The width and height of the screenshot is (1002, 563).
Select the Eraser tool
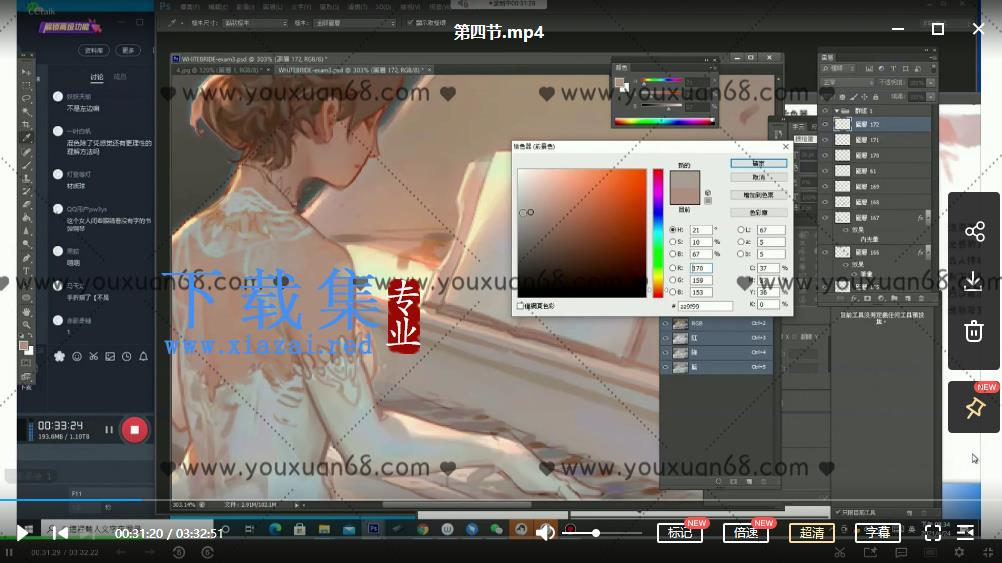pyautogui.click(x=26, y=204)
